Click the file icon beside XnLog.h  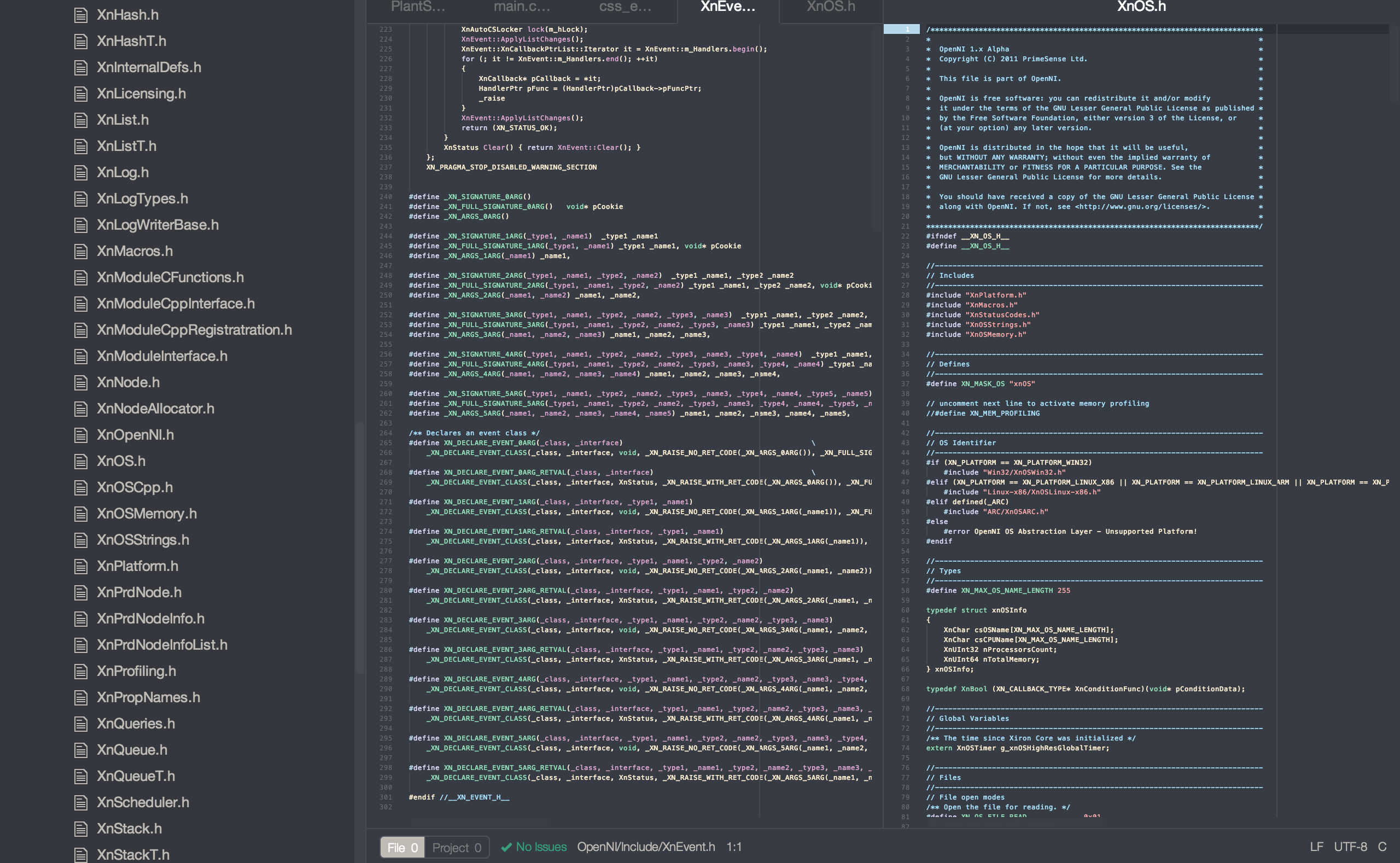[x=81, y=172]
